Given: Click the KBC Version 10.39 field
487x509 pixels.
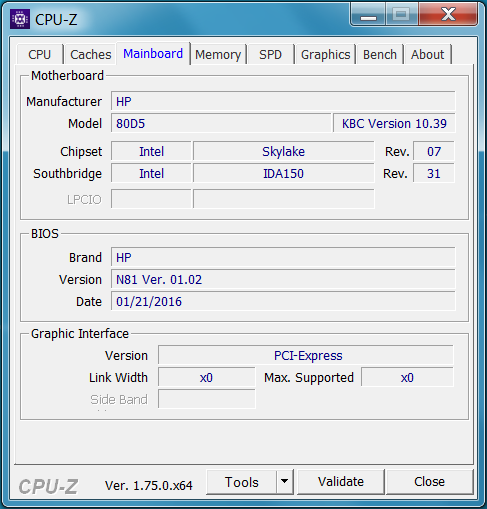Looking at the screenshot, I should coord(394,123).
